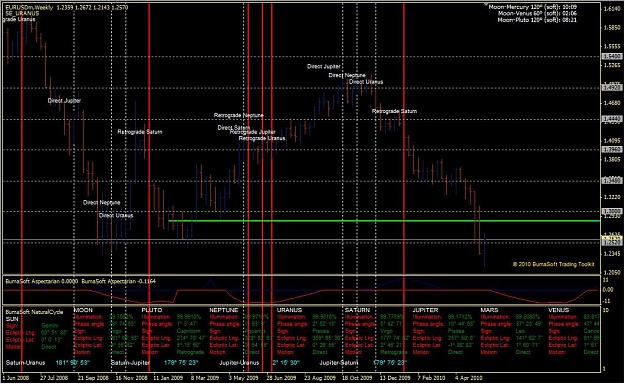Click the MARS column heading
Viewport: 625px width, 384px height.
(489, 310)
